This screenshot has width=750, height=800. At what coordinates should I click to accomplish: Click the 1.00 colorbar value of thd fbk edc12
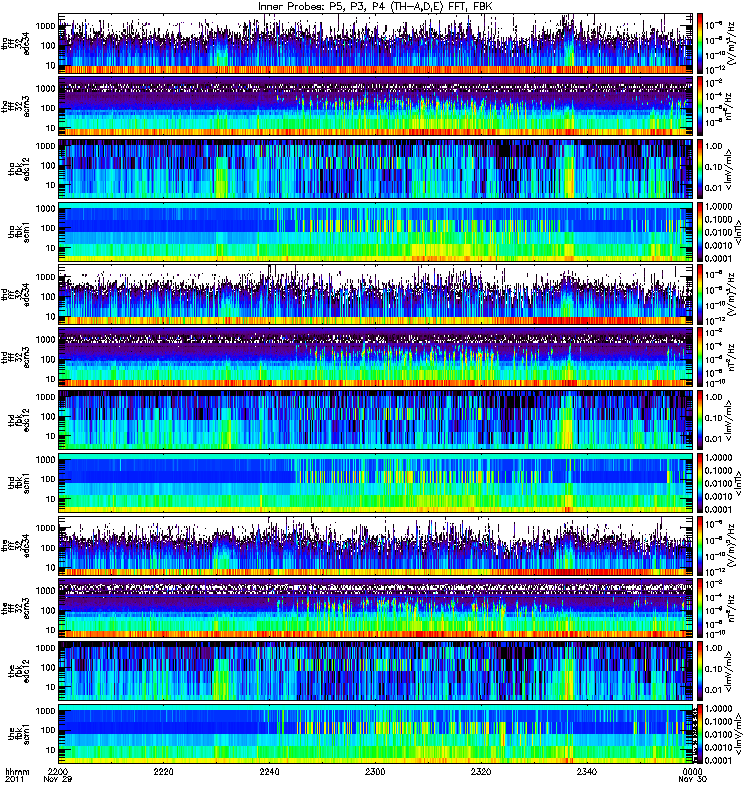point(714,397)
